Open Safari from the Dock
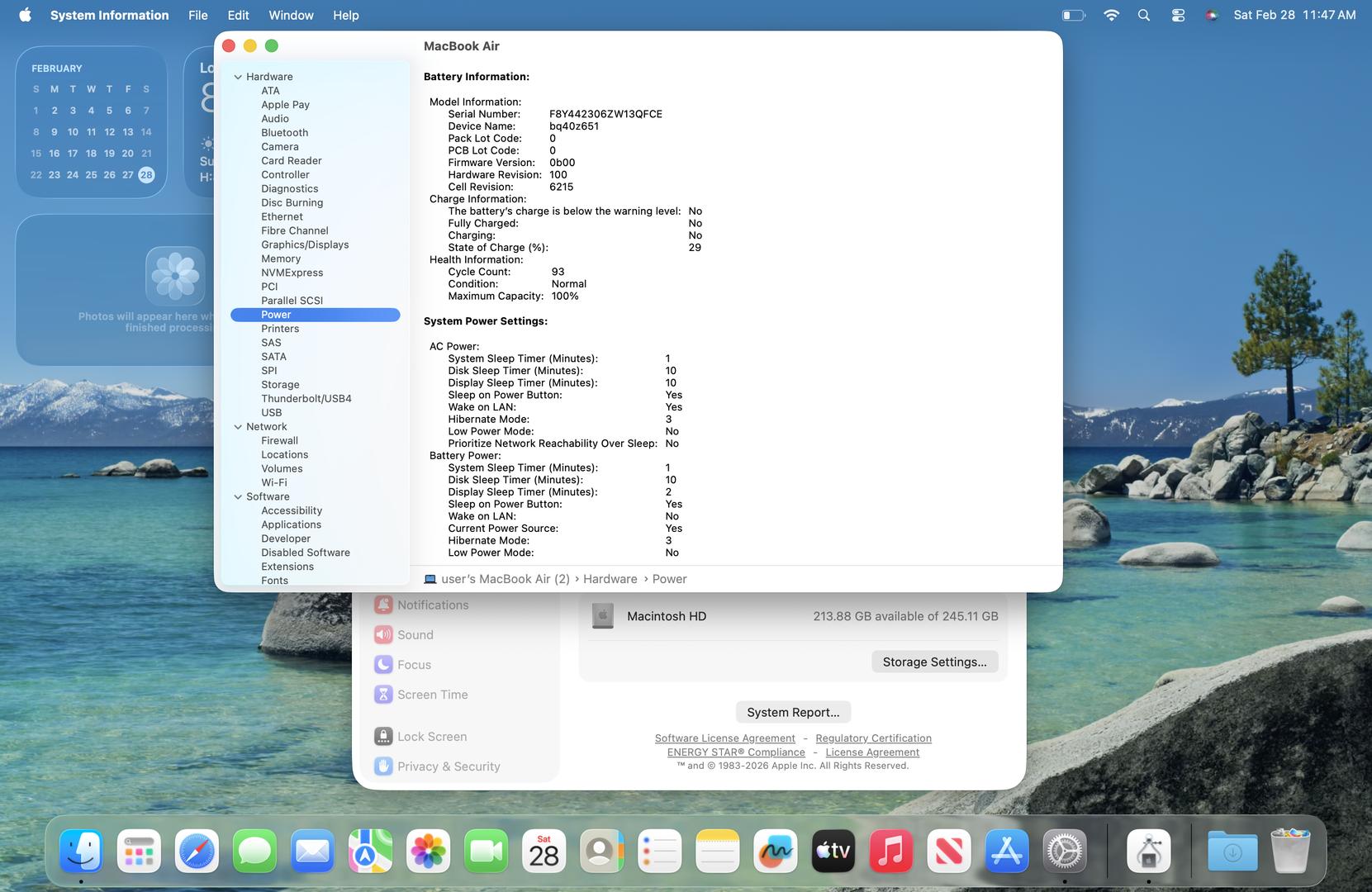 point(197,851)
